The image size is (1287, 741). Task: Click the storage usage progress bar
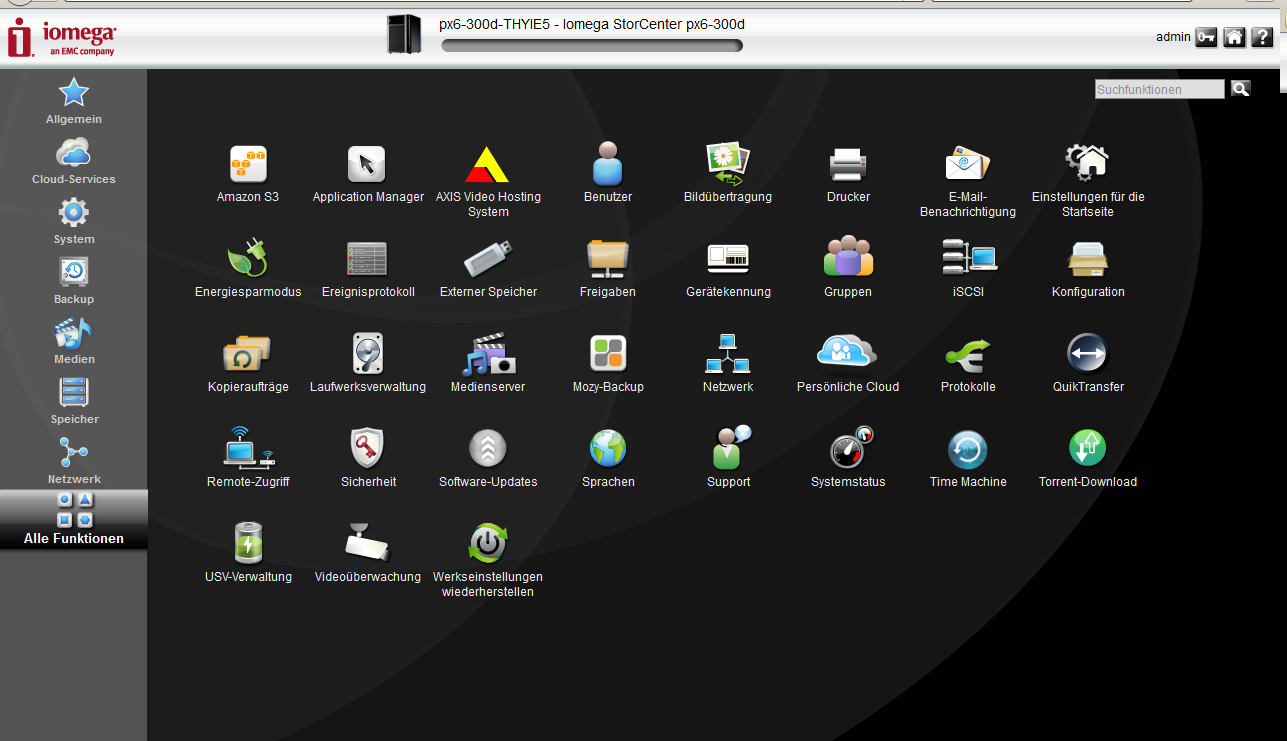tap(591, 45)
